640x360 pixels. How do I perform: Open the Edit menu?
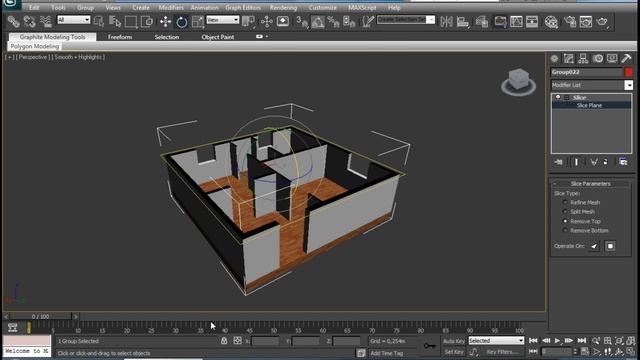coord(34,7)
